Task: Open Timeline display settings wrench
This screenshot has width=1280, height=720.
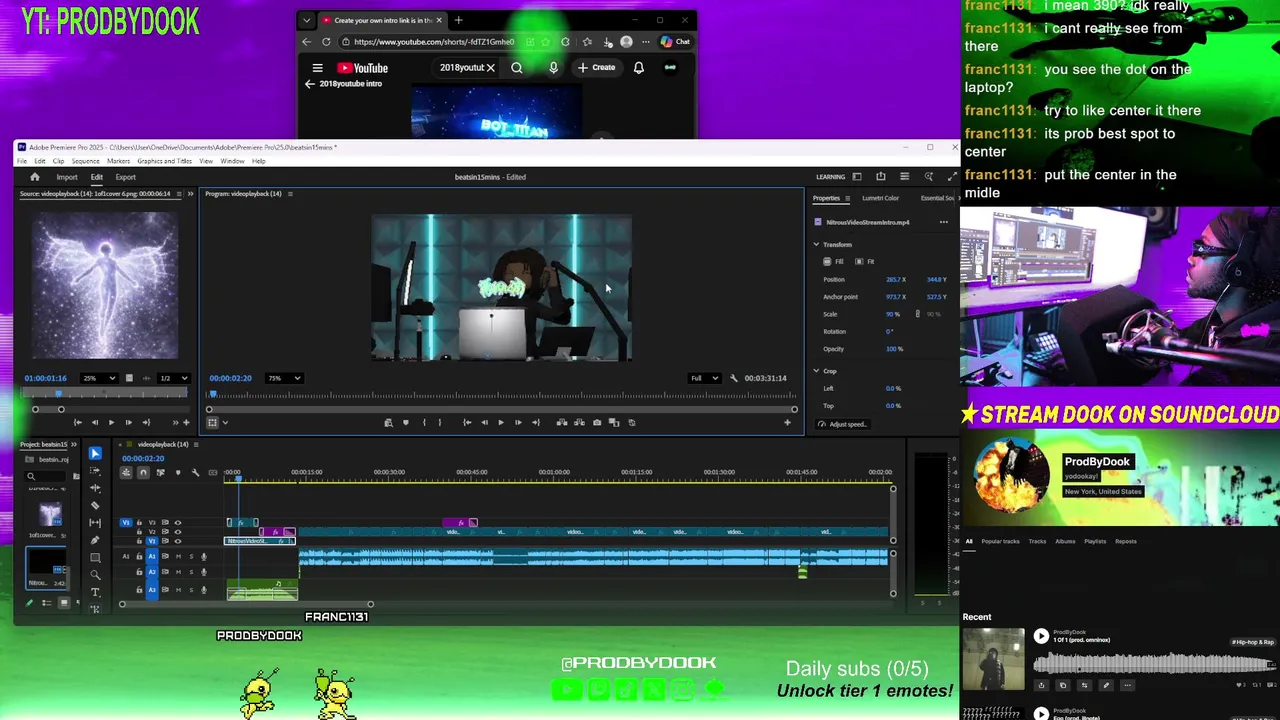Action: [x=195, y=472]
